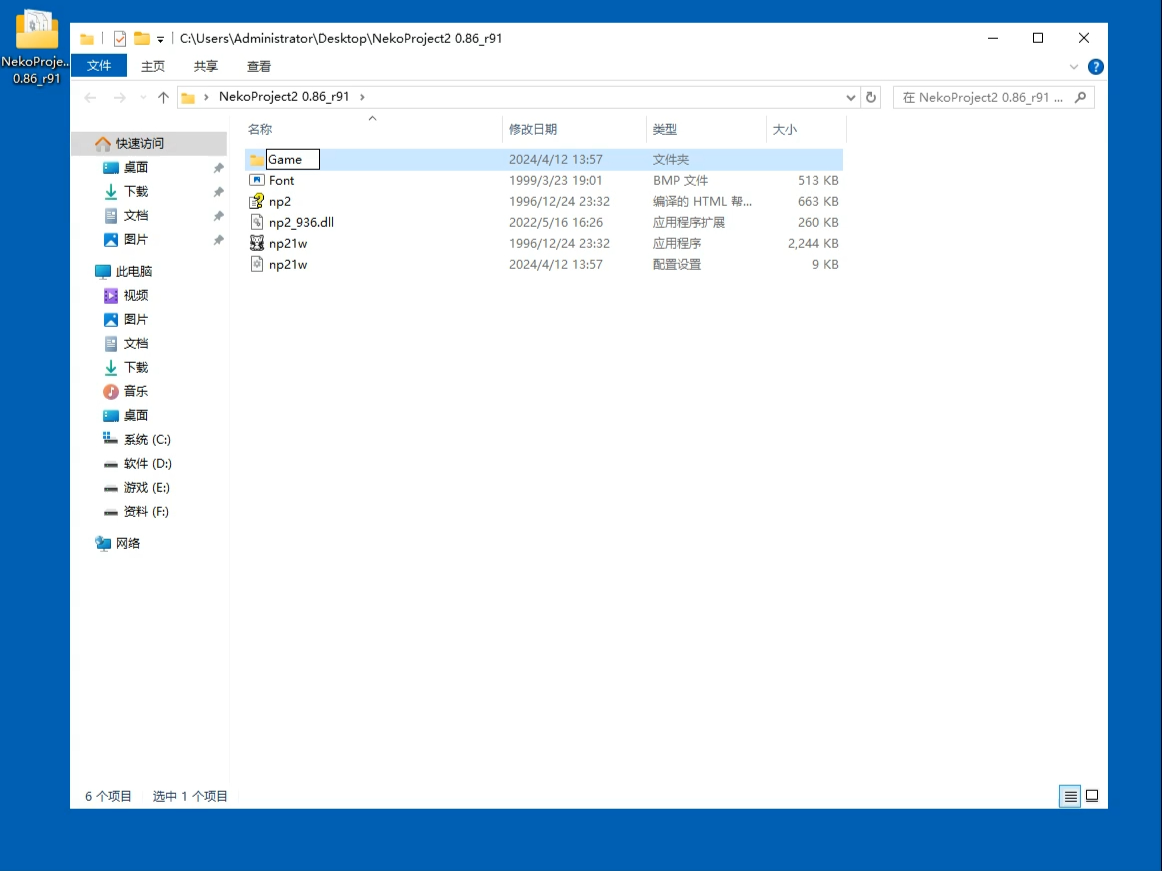Click the up arrow to go to parent folder
1162x871 pixels.
click(162, 97)
